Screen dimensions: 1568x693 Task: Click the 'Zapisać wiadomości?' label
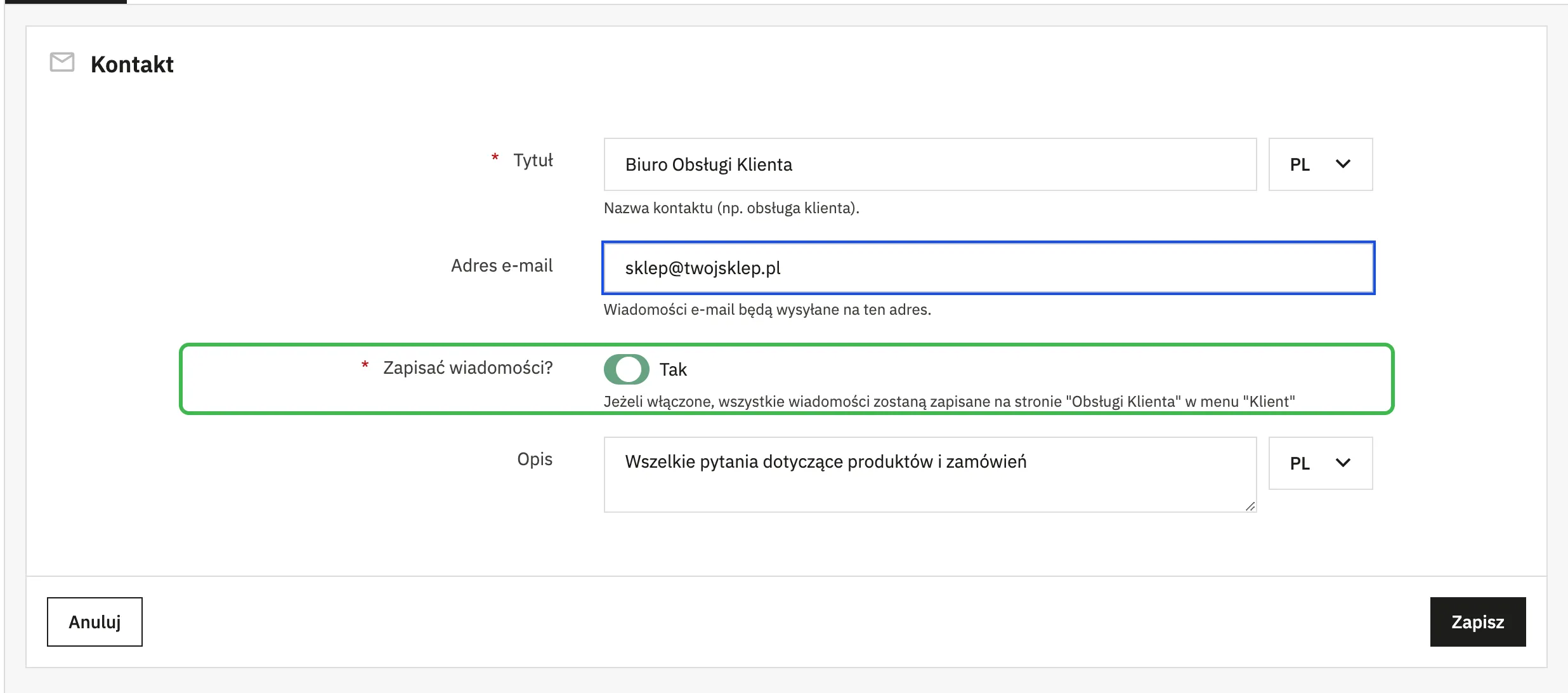pos(468,368)
